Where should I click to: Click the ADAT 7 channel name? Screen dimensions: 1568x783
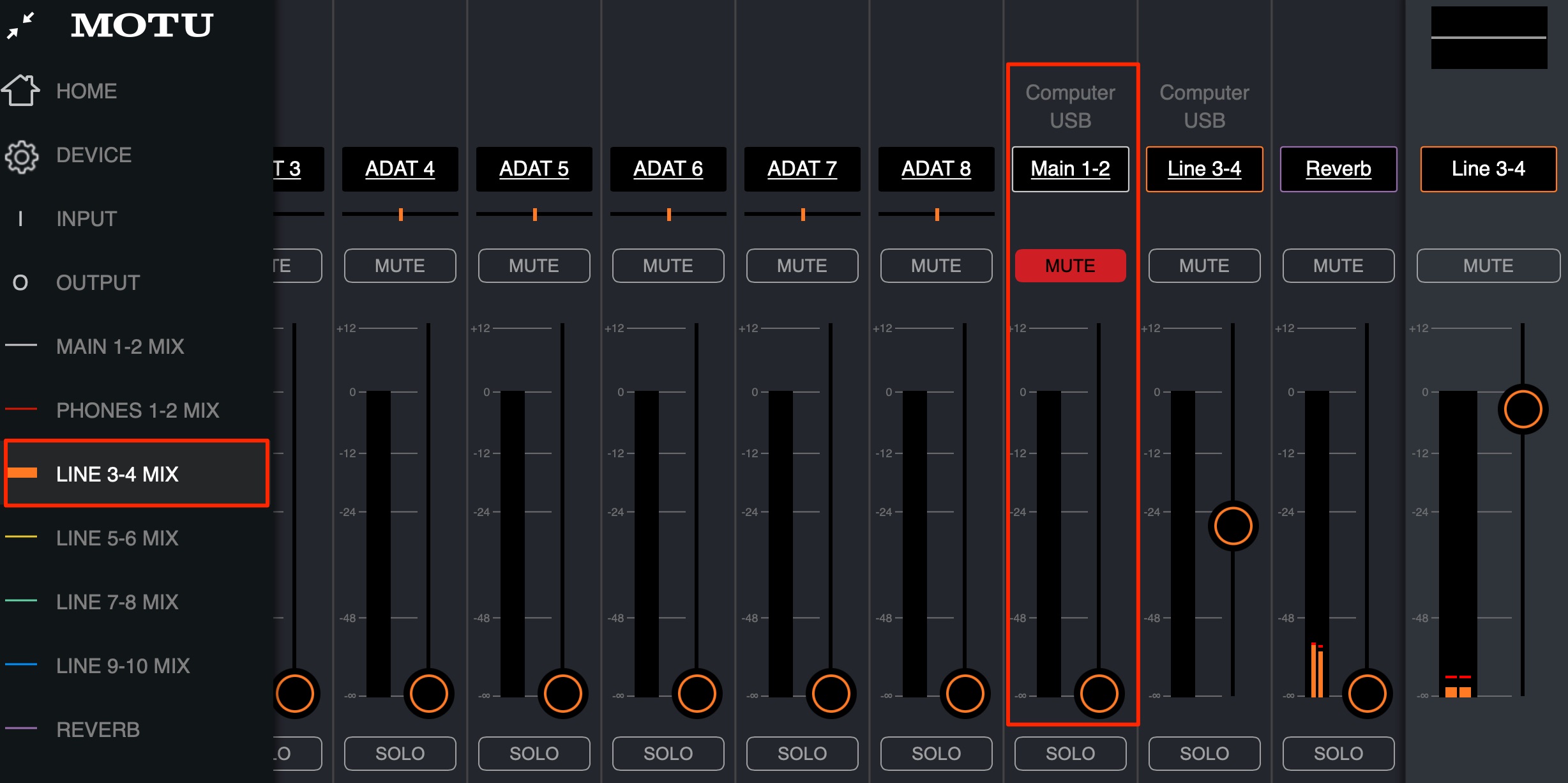[802, 169]
